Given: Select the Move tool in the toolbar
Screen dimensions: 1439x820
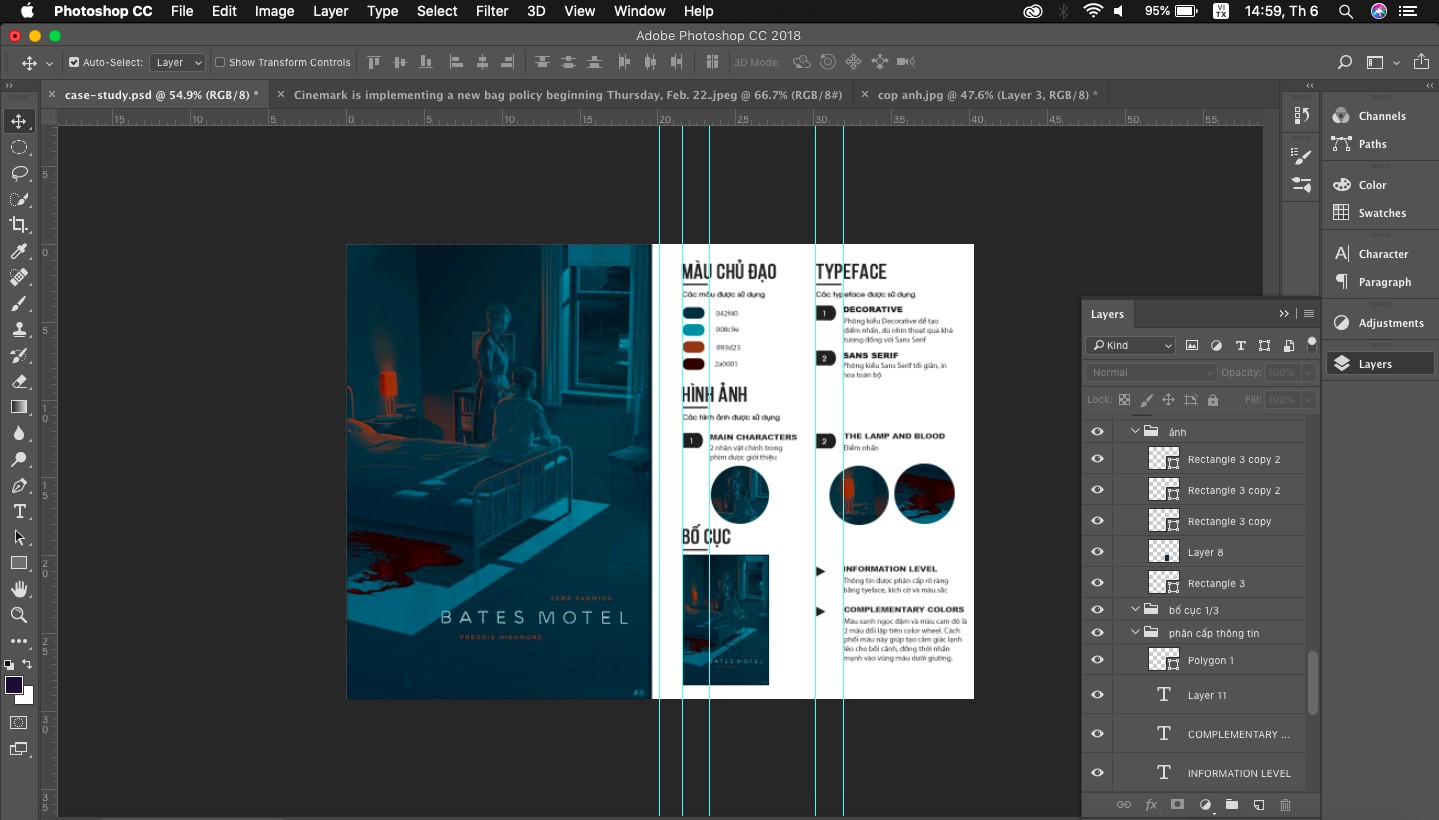Looking at the screenshot, I should tap(19, 121).
